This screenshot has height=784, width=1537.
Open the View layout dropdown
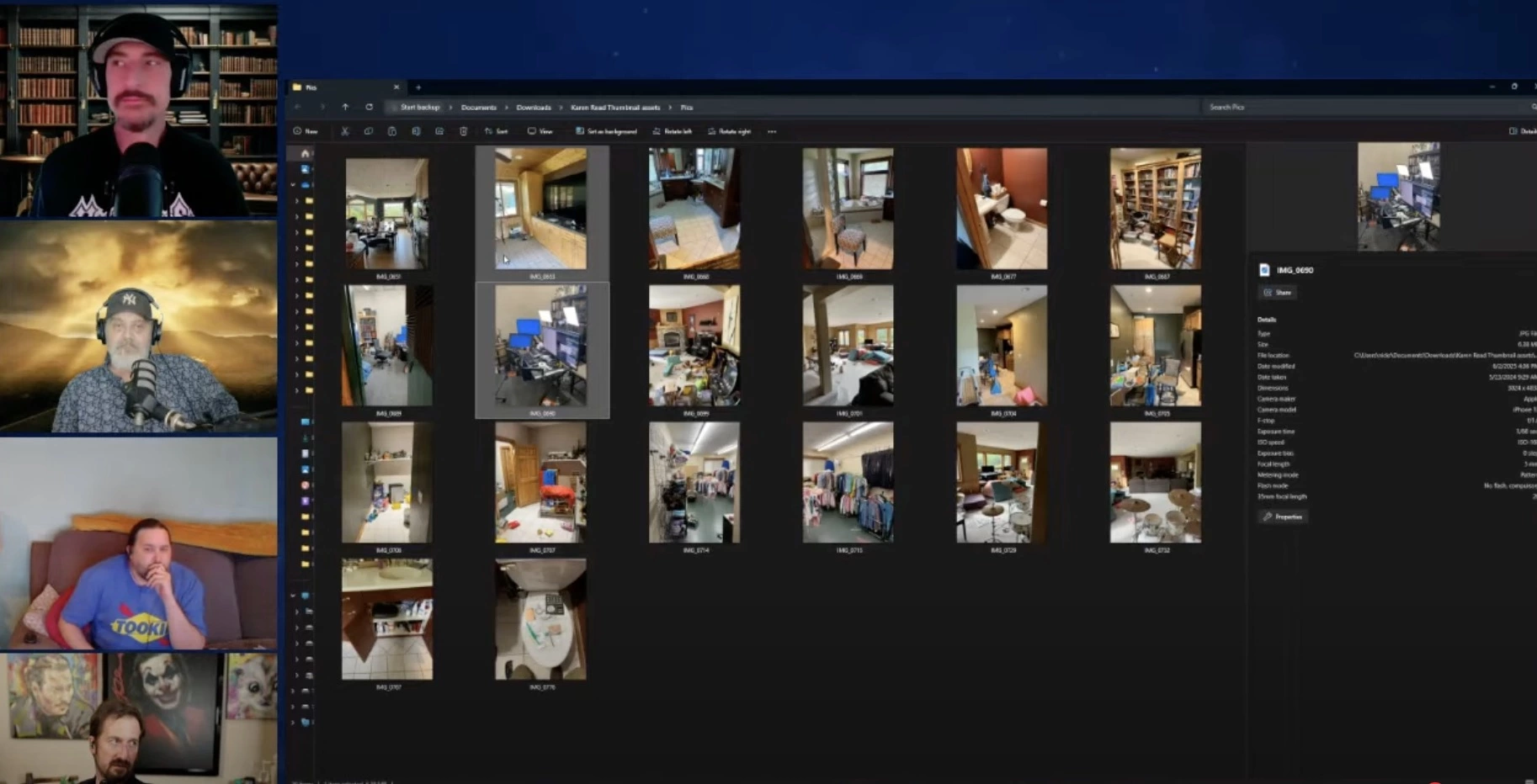[x=540, y=131]
